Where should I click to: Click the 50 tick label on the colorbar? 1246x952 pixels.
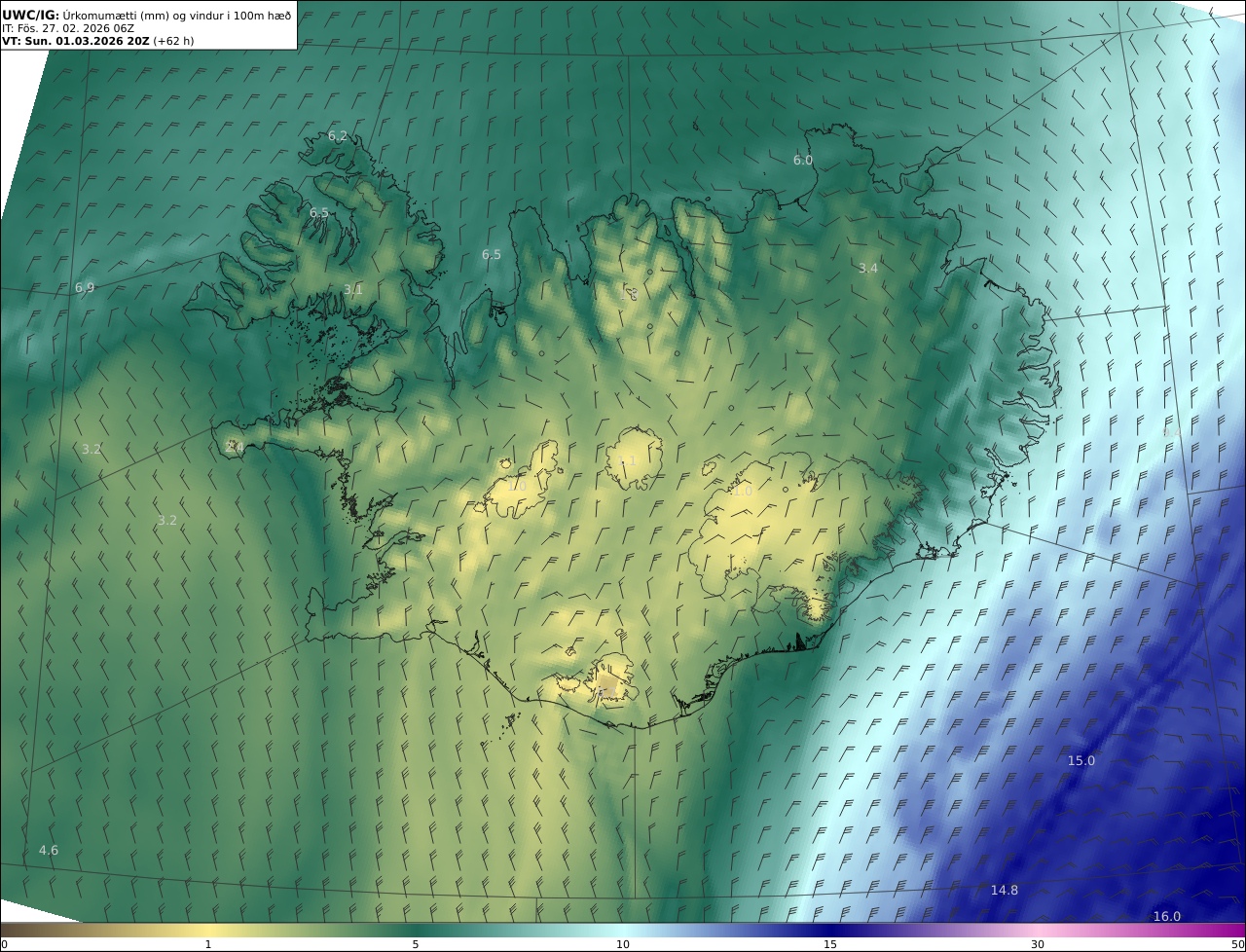click(1238, 945)
